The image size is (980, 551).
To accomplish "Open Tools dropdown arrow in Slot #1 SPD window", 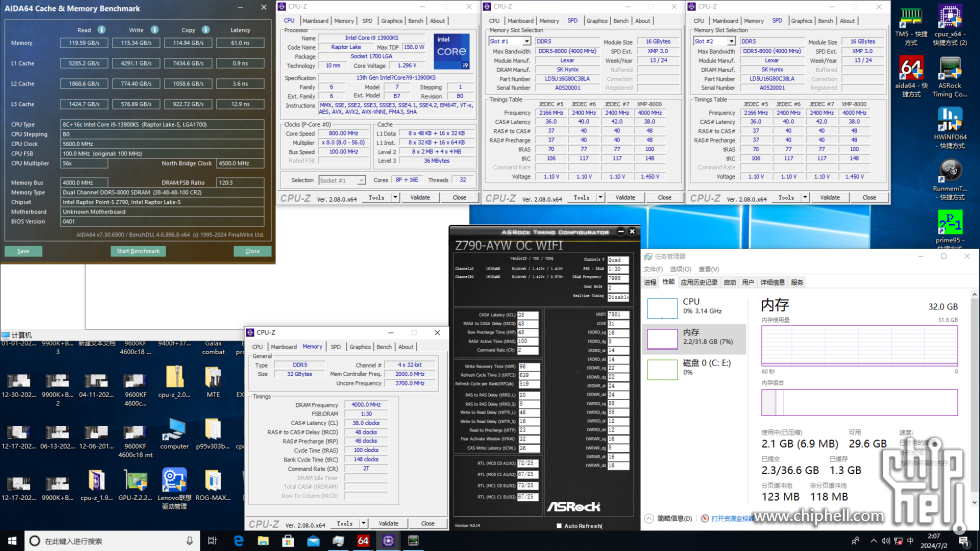I will [600, 197].
